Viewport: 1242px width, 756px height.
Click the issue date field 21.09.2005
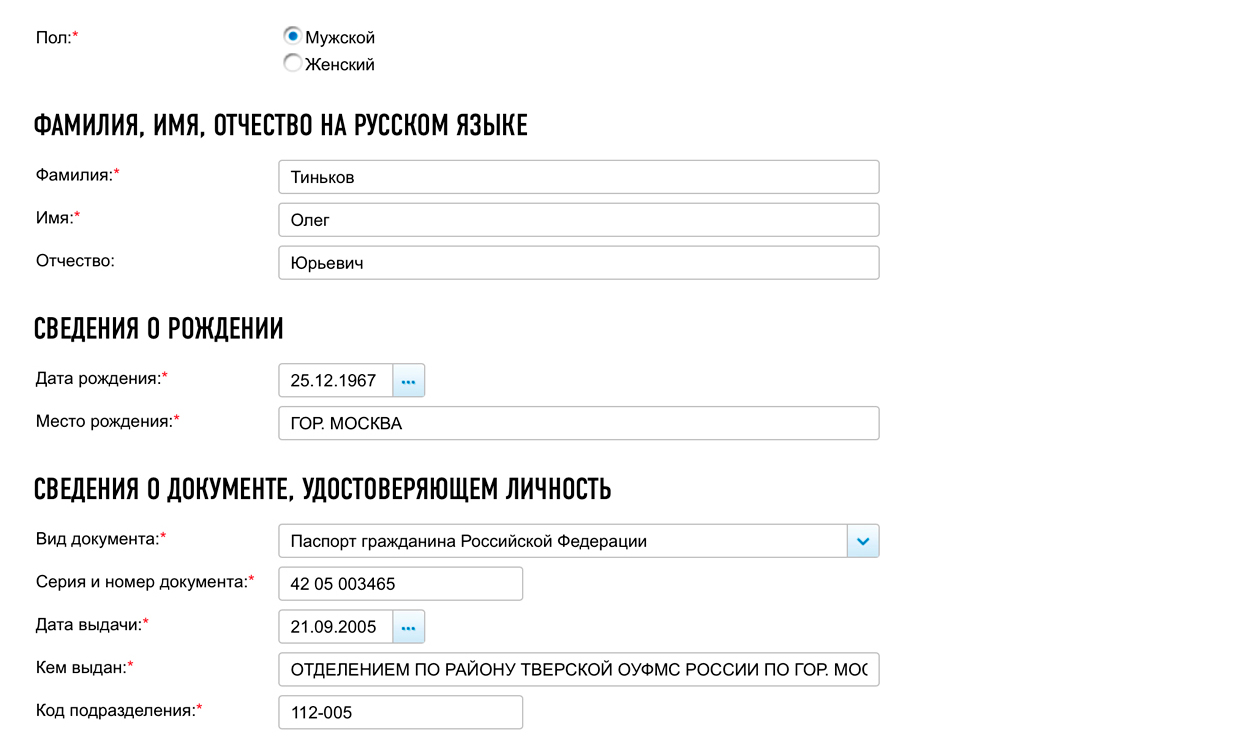[335, 627]
